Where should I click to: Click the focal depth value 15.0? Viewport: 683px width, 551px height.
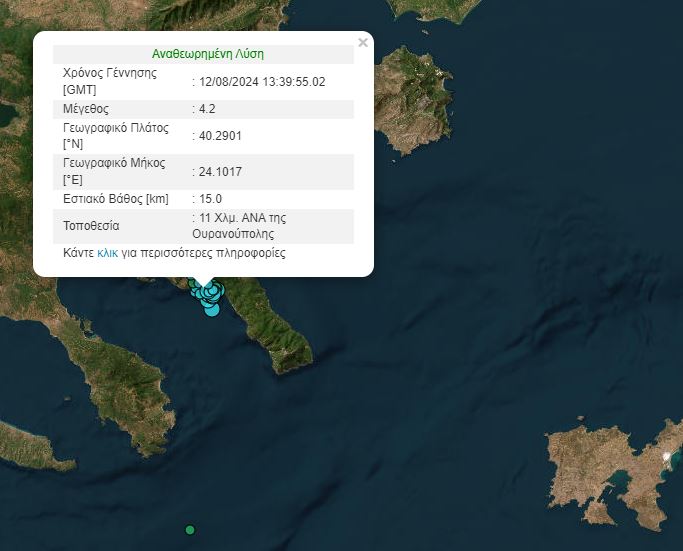pos(207,199)
